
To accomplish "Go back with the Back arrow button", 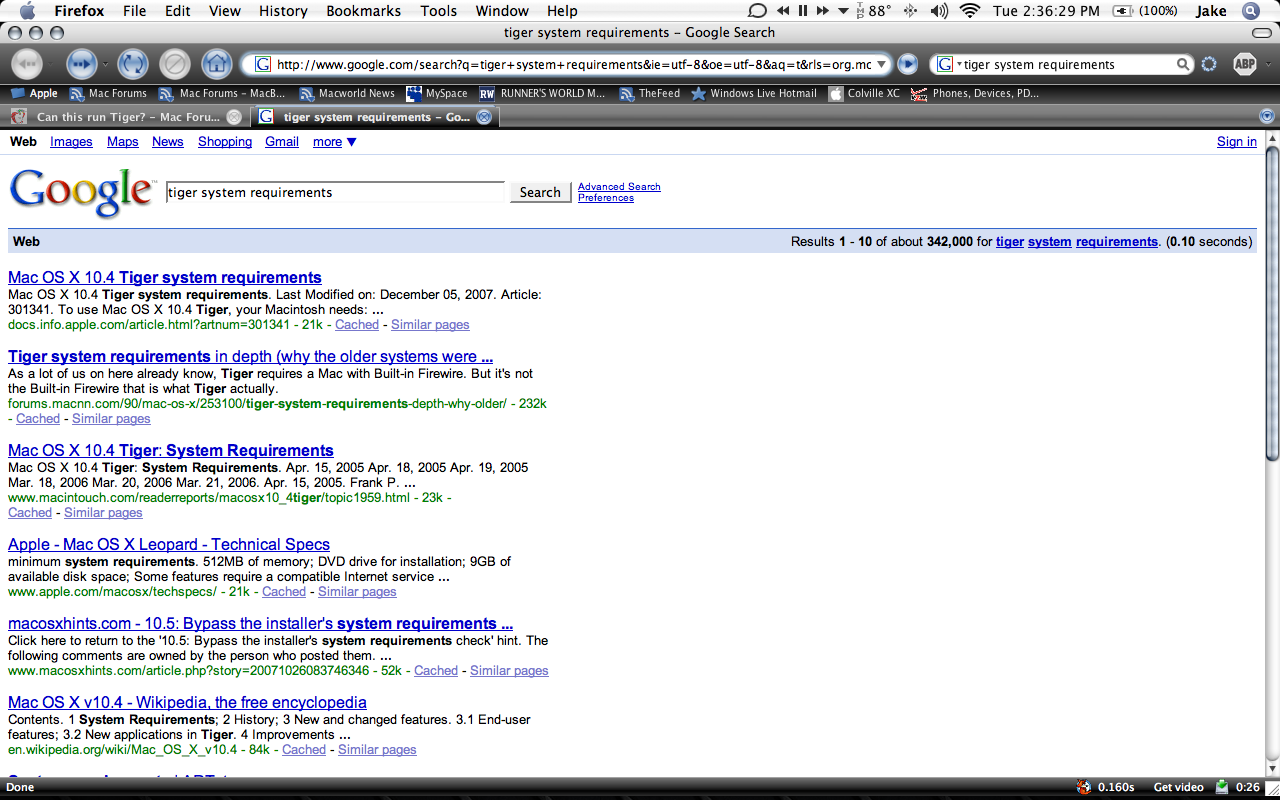I will [27, 65].
